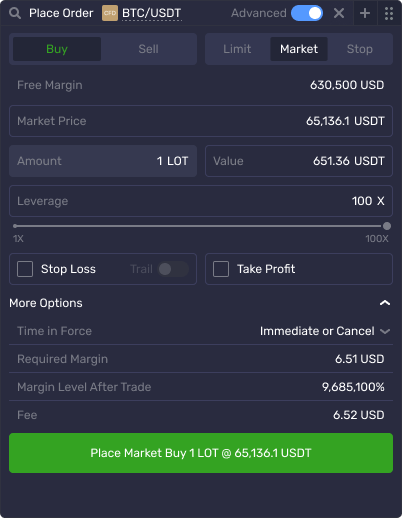
Task: Open the Time in Force dropdown
Action: (x=325, y=331)
